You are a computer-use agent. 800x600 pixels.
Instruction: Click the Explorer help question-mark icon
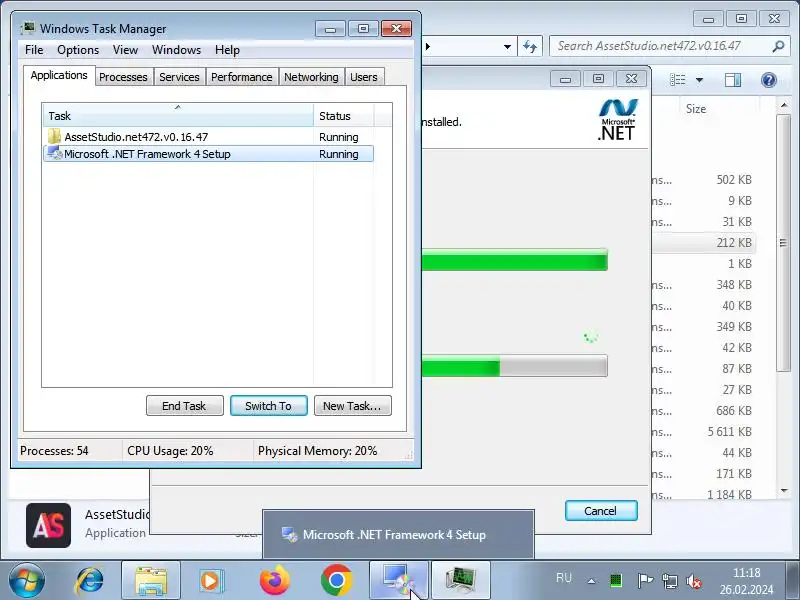(768, 80)
